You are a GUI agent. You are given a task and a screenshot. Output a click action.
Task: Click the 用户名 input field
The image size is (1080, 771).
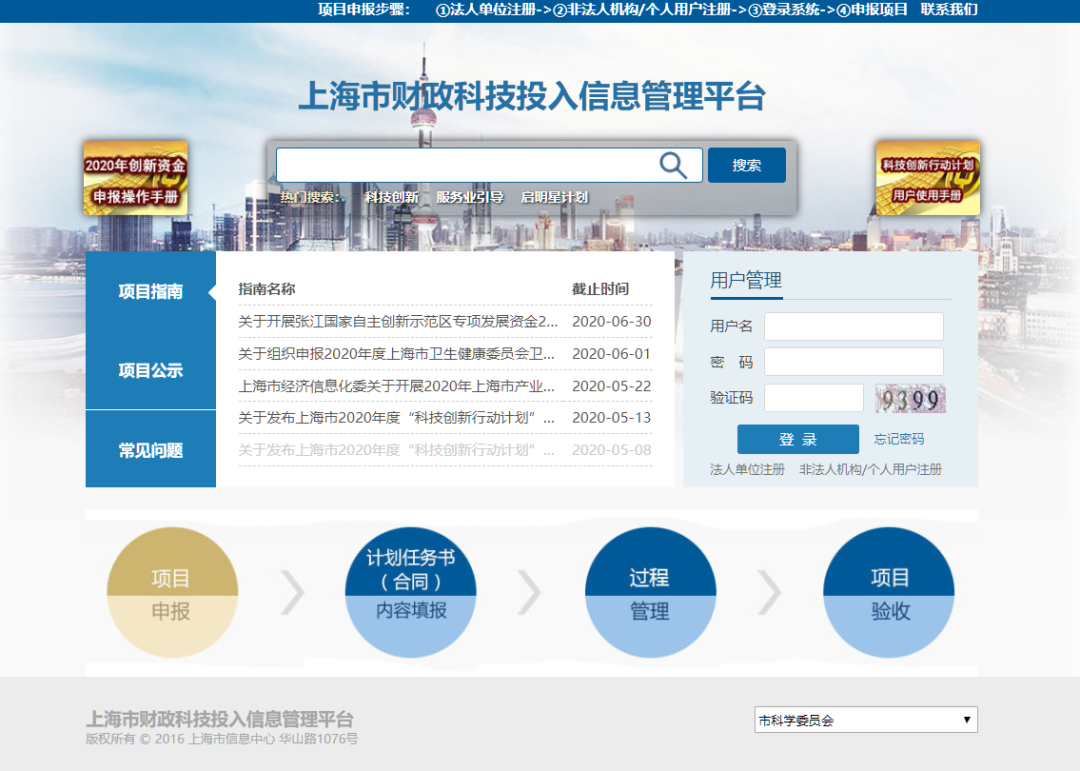pyautogui.click(x=854, y=327)
